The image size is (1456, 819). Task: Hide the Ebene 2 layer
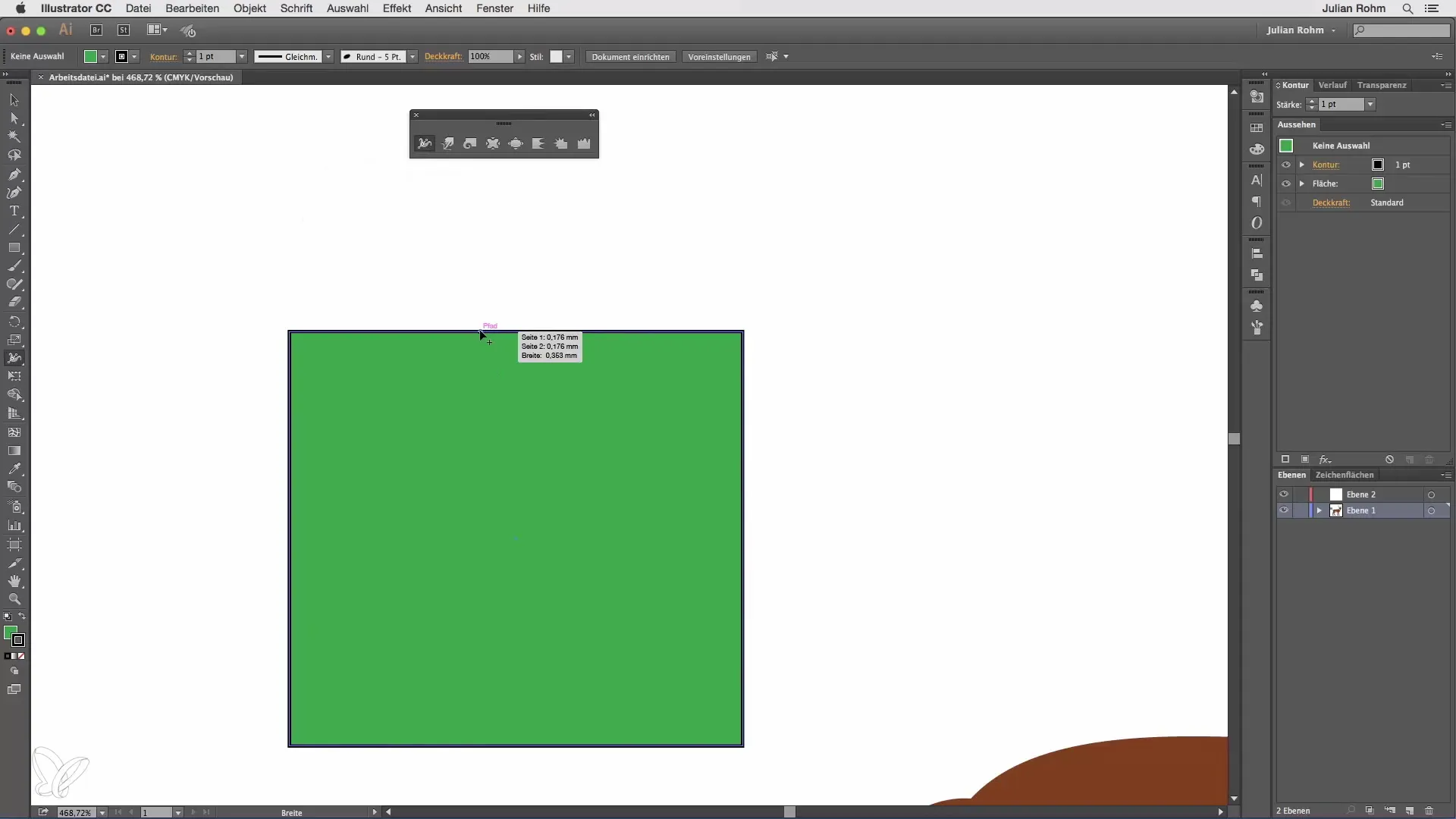pos(1284,494)
